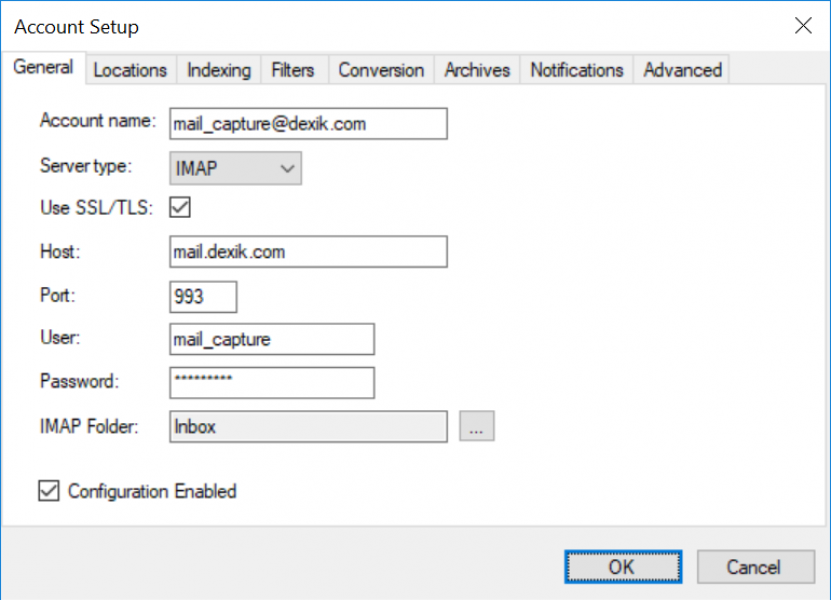This screenshot has width=831, height=600.
Task: Click the User input field
Action: pyautogui.click(x=272, y=339)
